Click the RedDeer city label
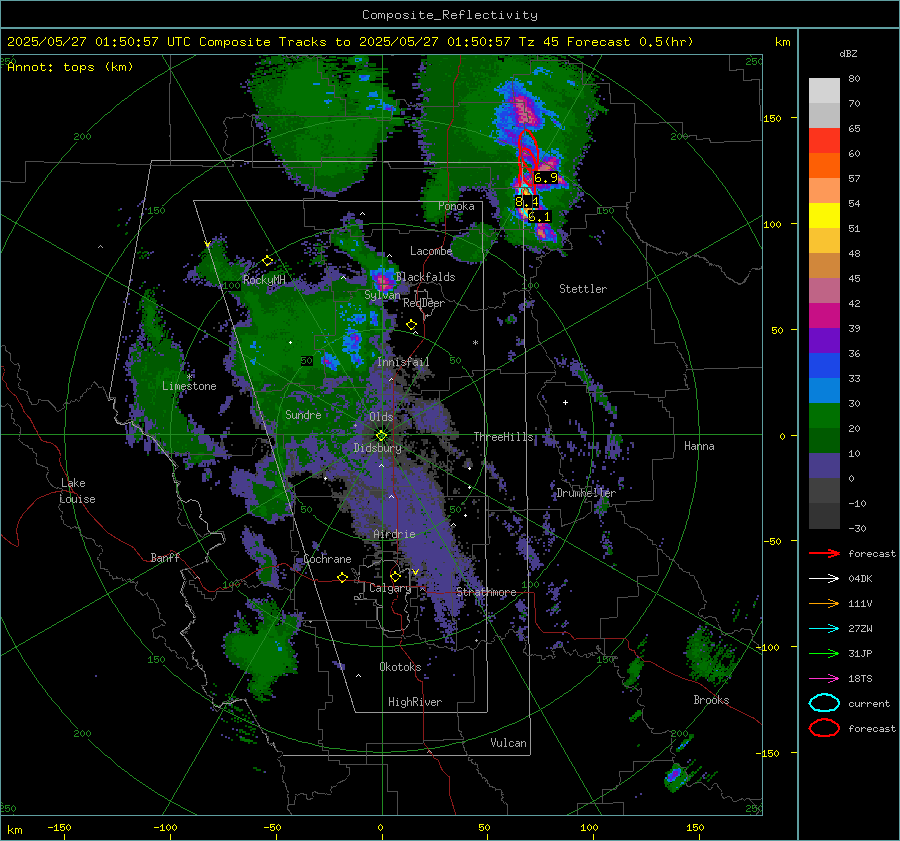Screen dimensions: 900x841 [x=424, y=303]
